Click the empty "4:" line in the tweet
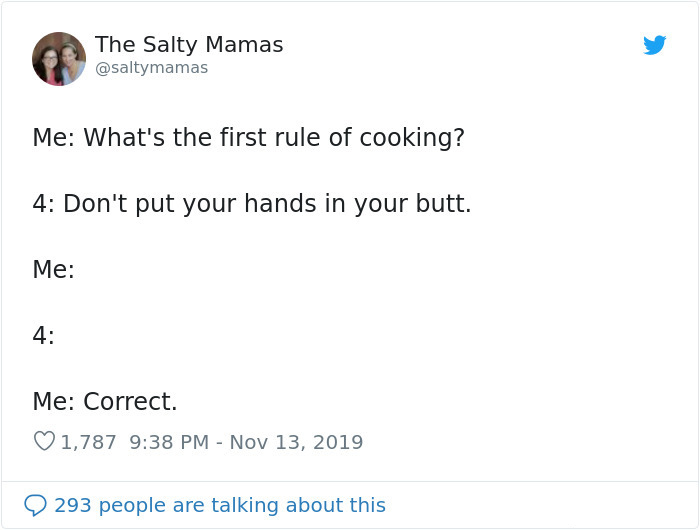Image resolution: width=700 pixels, height=530 pixels. (44, 335)
